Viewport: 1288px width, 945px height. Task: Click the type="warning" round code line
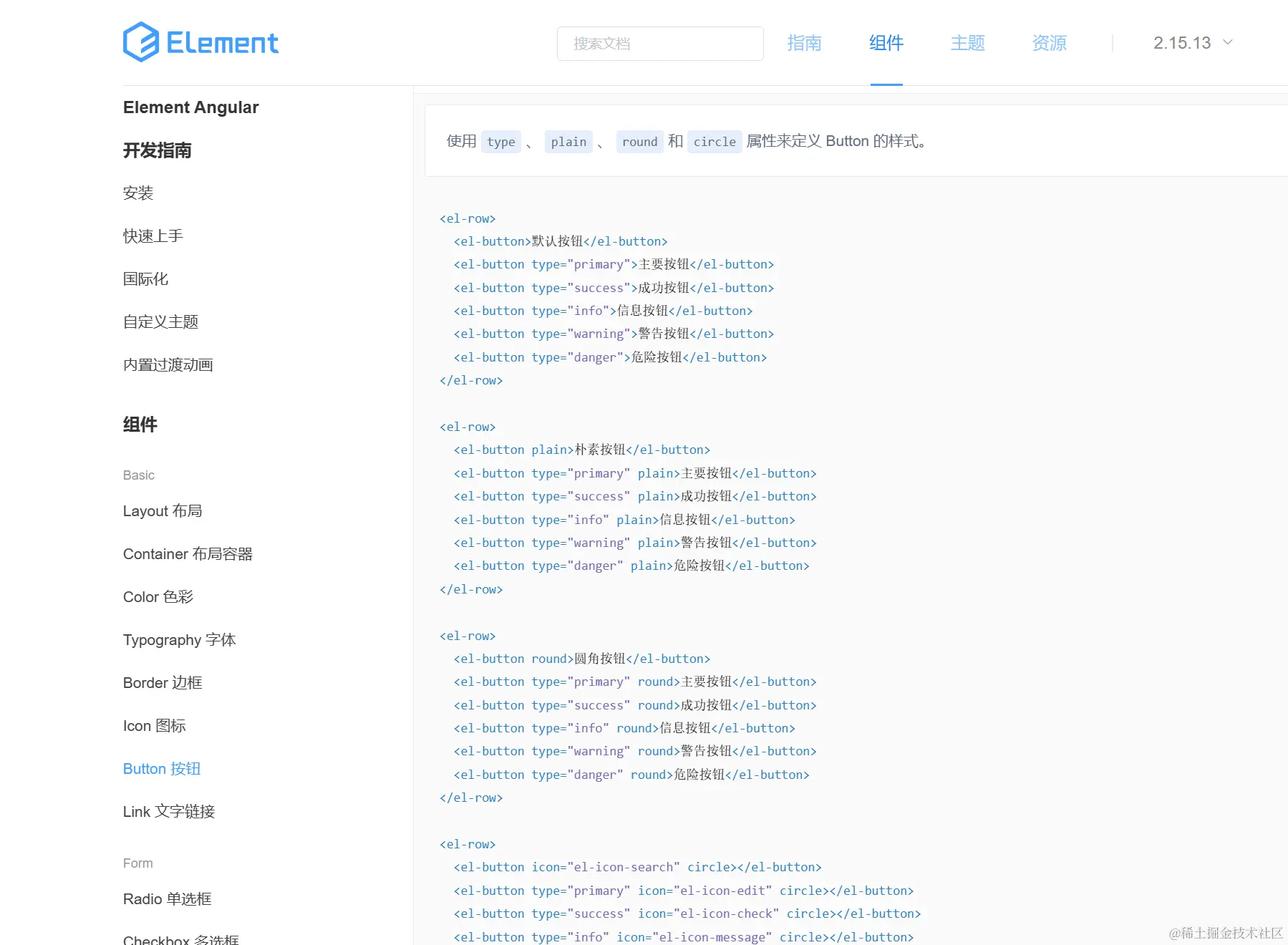pyautogui.click(x=635, y=751)
